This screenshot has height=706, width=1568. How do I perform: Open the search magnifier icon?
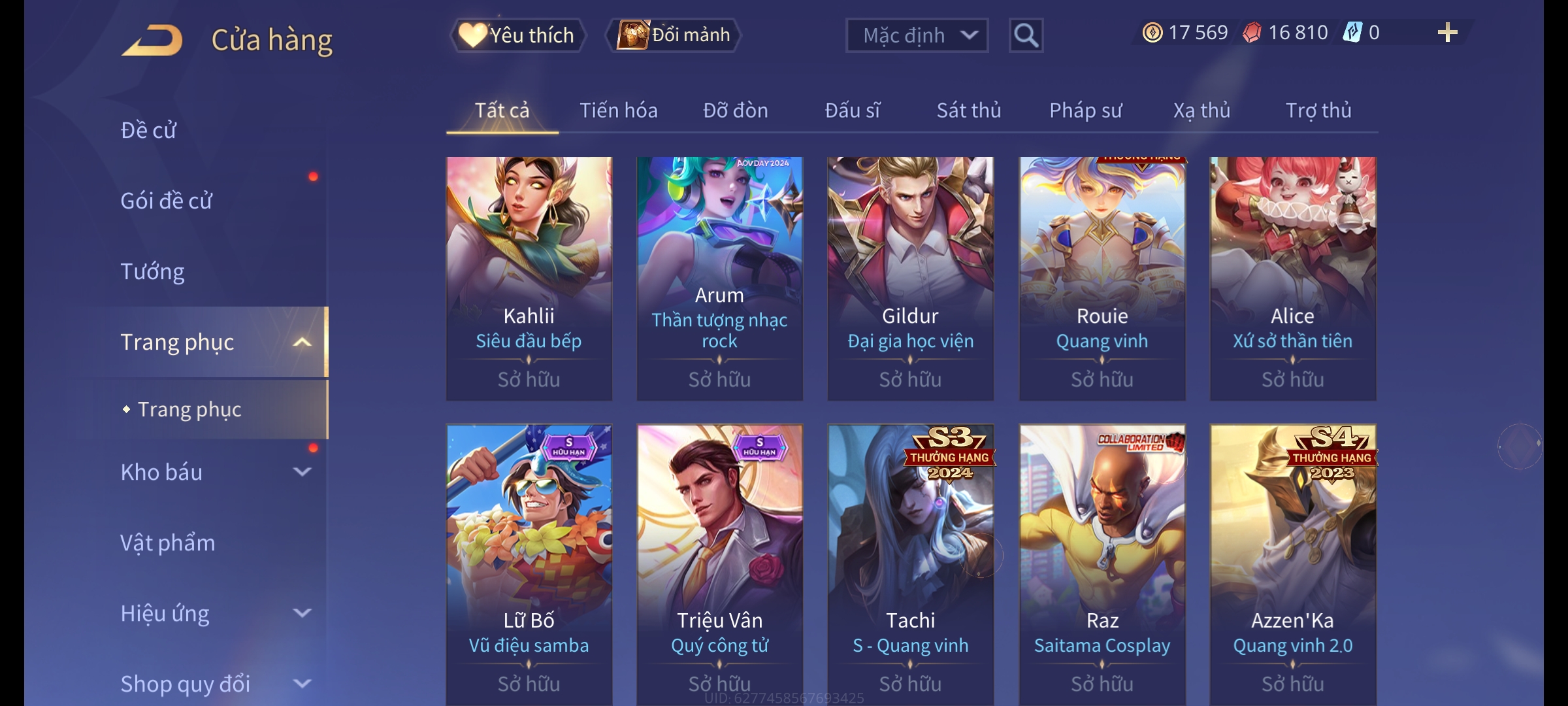1026,35
